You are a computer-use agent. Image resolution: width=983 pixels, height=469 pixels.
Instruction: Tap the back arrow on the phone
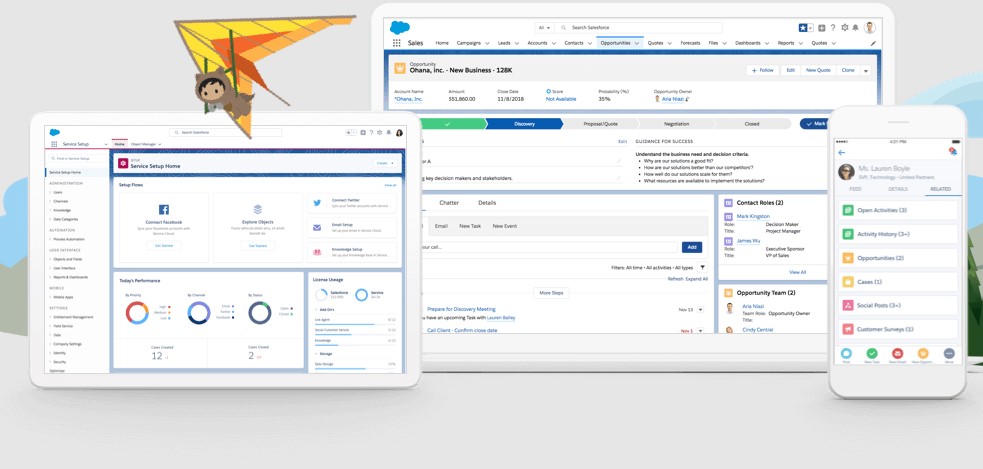[841, 152]
